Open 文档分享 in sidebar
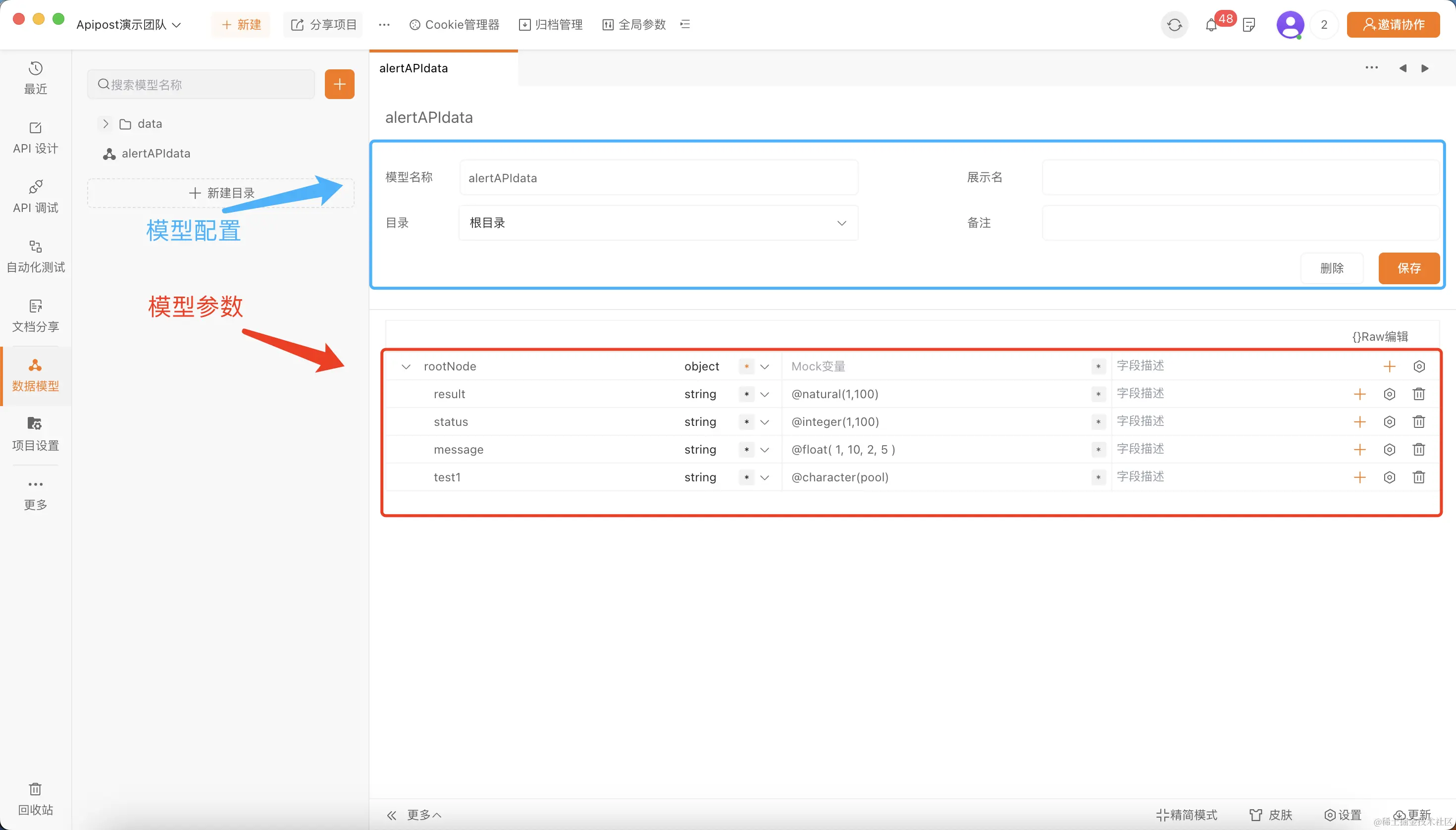 tap(35, 315)
